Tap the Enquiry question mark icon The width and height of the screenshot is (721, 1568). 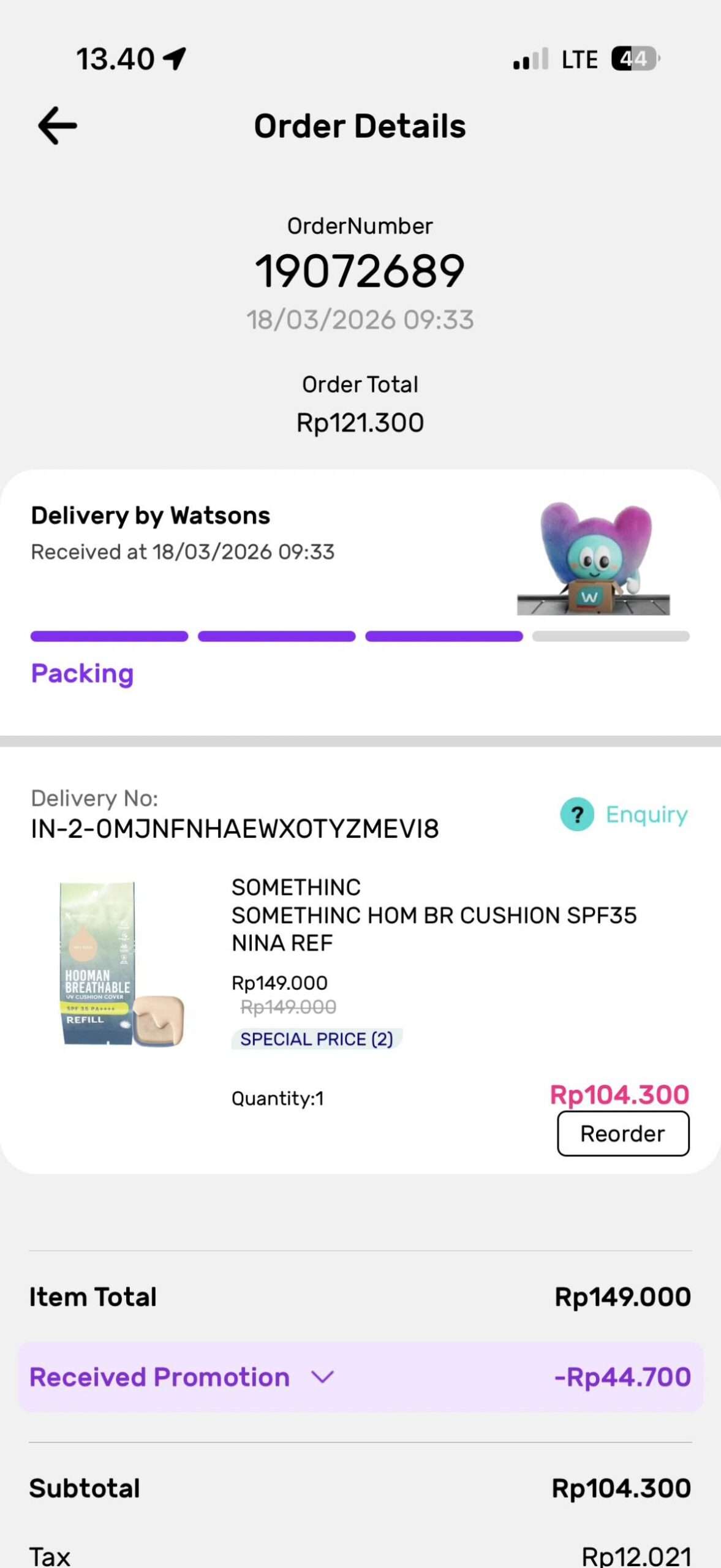[x=576, y=814]
